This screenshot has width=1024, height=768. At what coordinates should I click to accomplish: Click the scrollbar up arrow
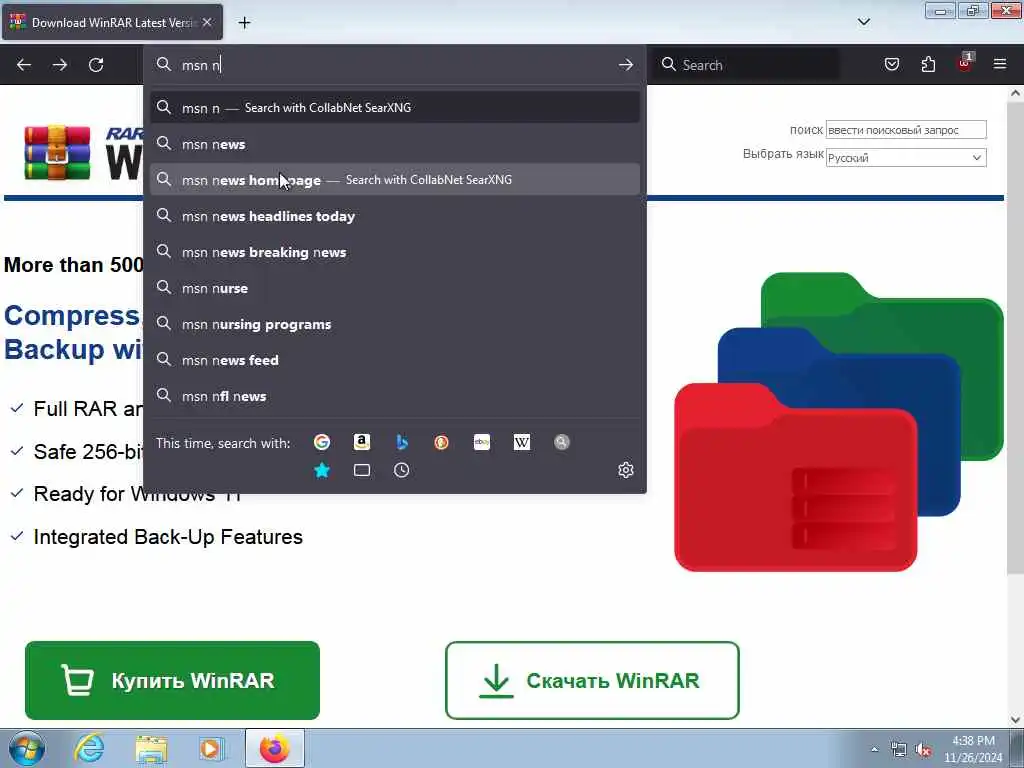click(1015, 93)
